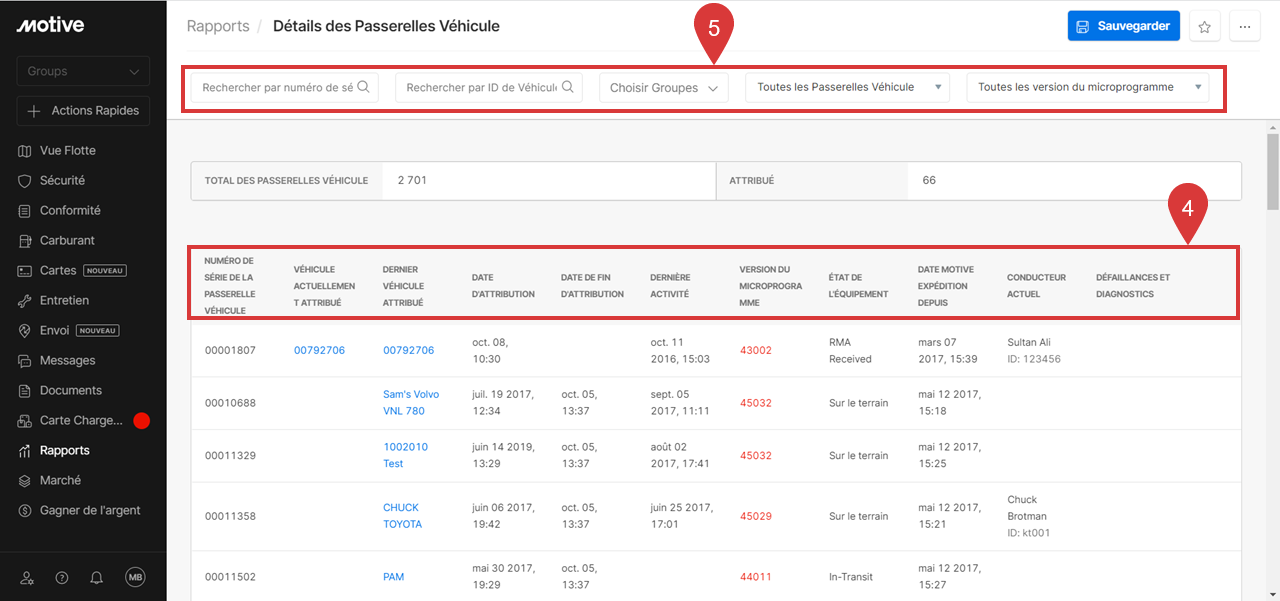Screen dimensions: 1280x601
Task: Click firmware 45032 in row 00011329
Action: 756,455
